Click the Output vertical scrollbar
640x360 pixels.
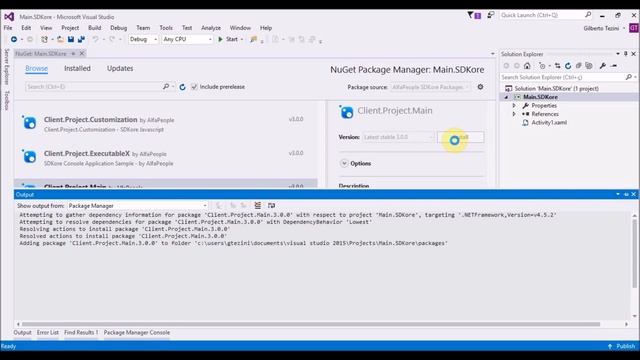point(634,253)
